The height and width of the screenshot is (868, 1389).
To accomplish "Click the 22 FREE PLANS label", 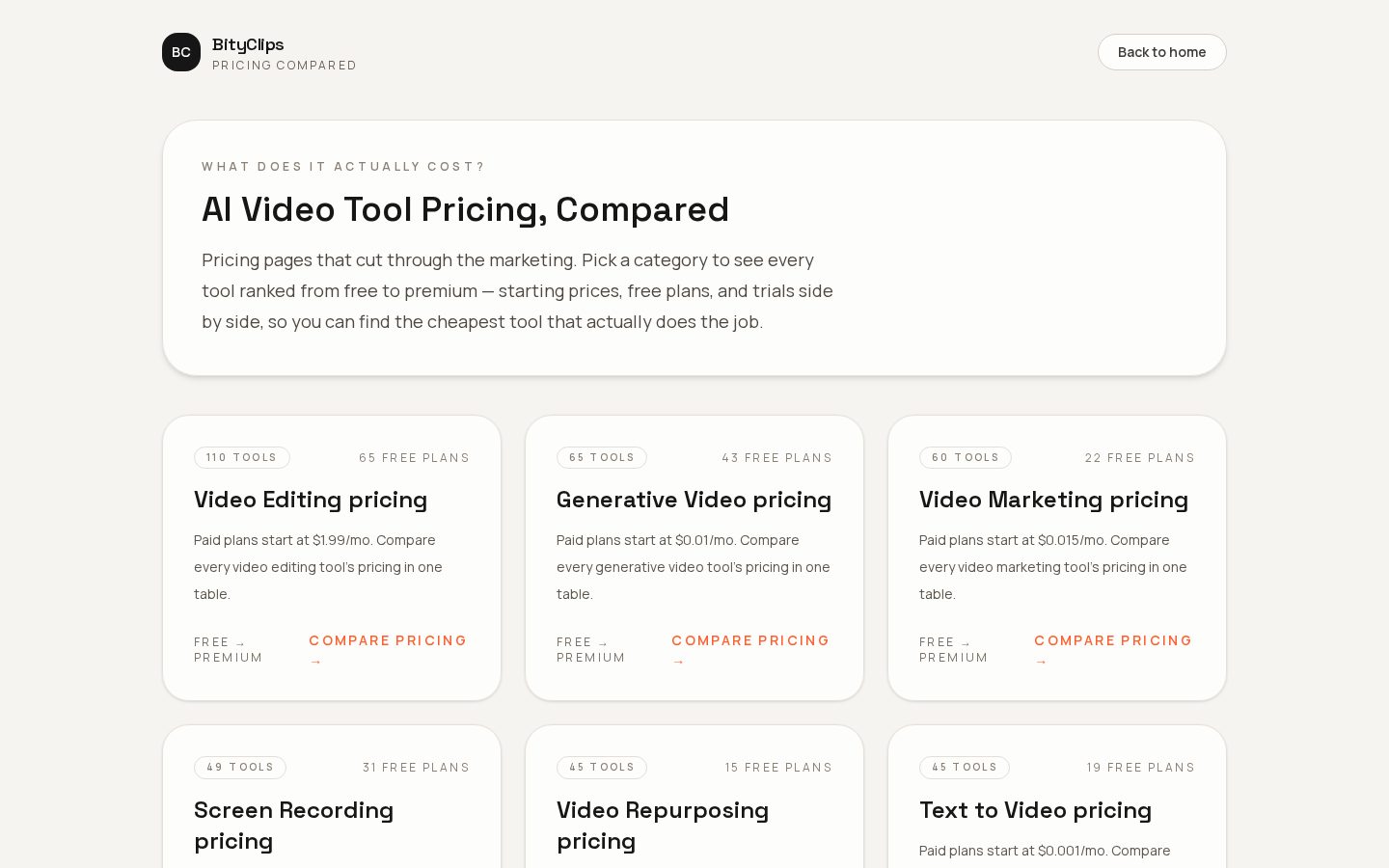I will (x=1139, y=458).
